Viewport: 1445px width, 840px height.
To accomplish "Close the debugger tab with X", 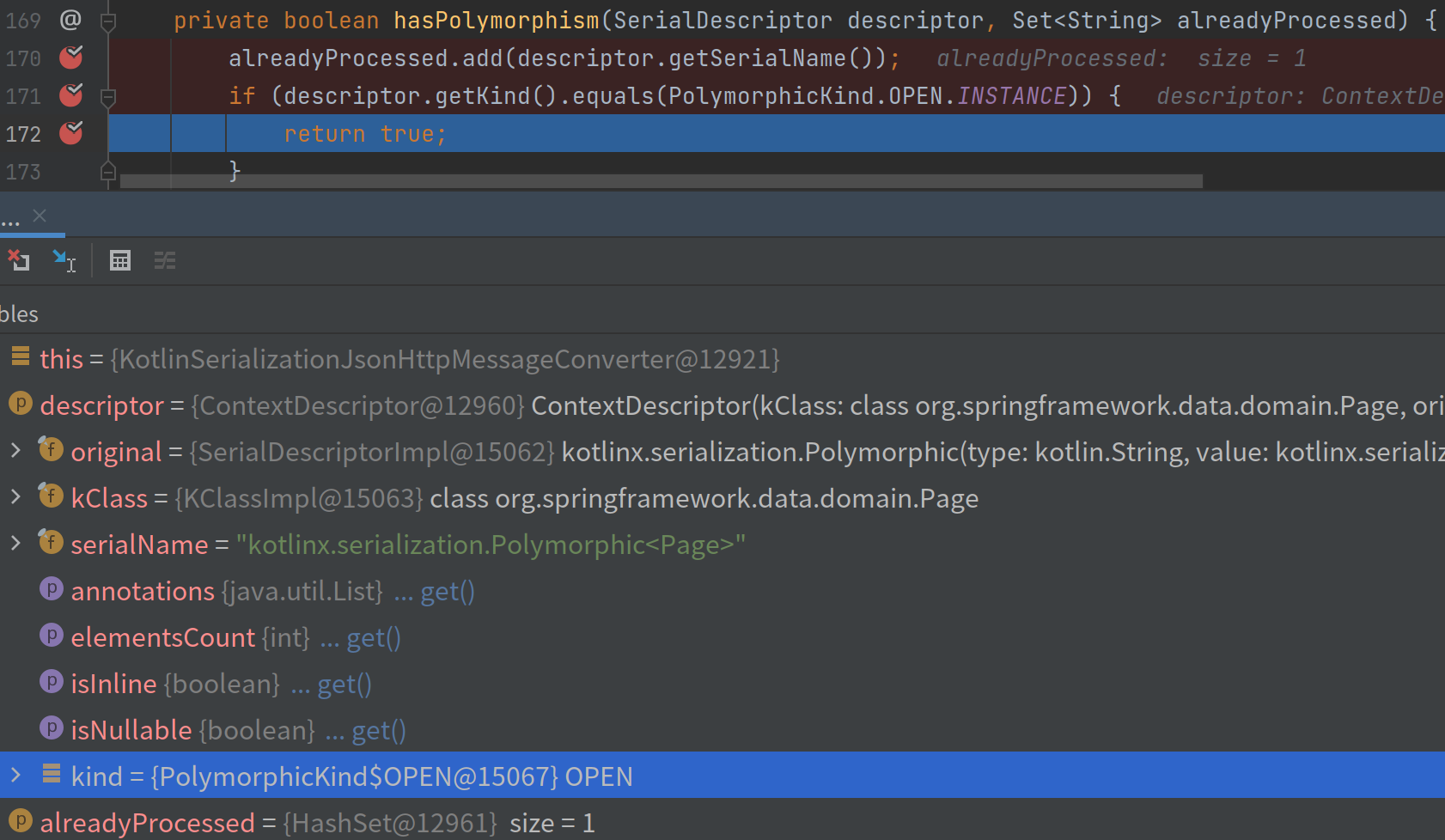I will click(x=40, y=216).
